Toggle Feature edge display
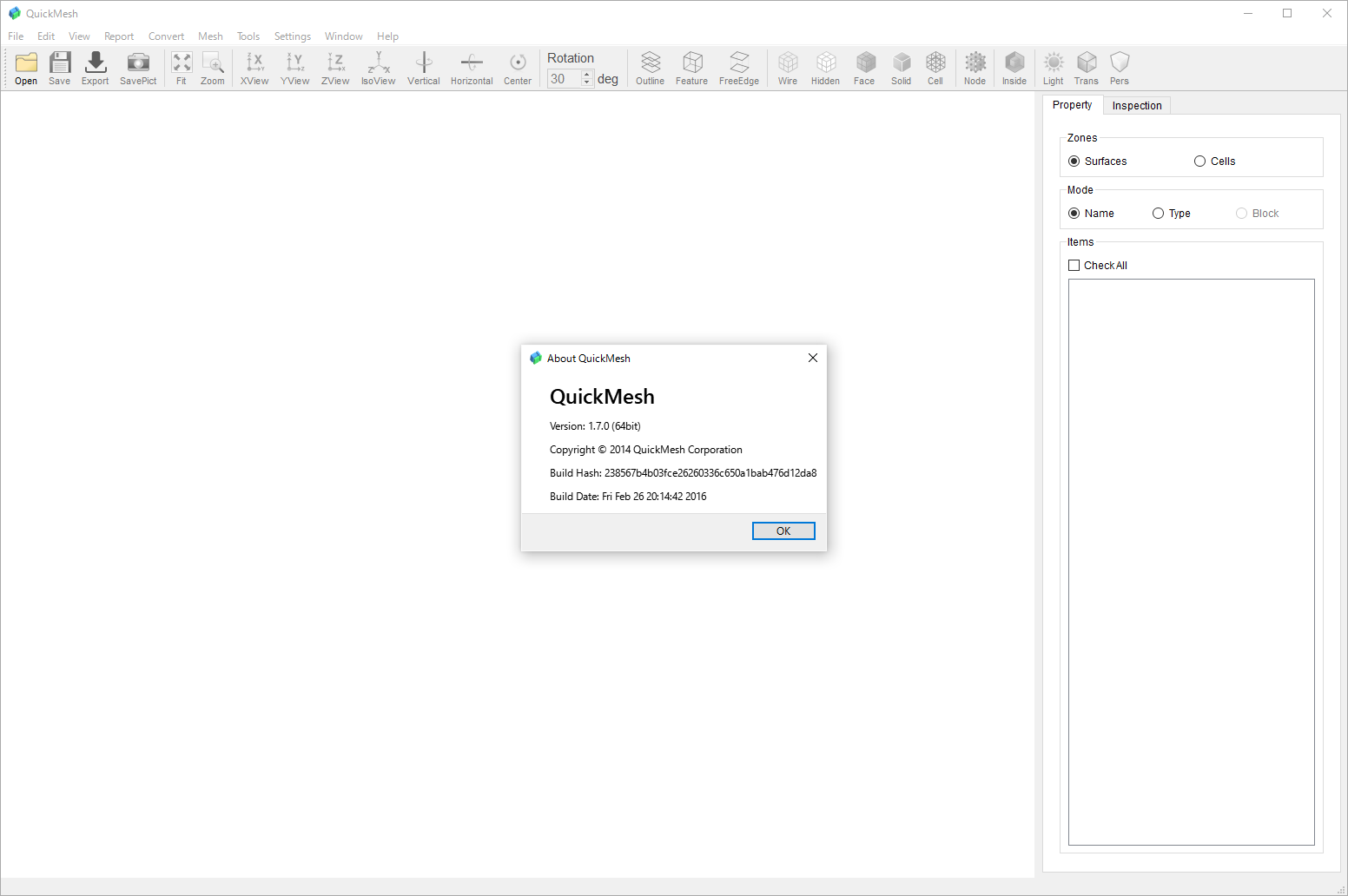1348x896 pixels. (x=692, y=69)
